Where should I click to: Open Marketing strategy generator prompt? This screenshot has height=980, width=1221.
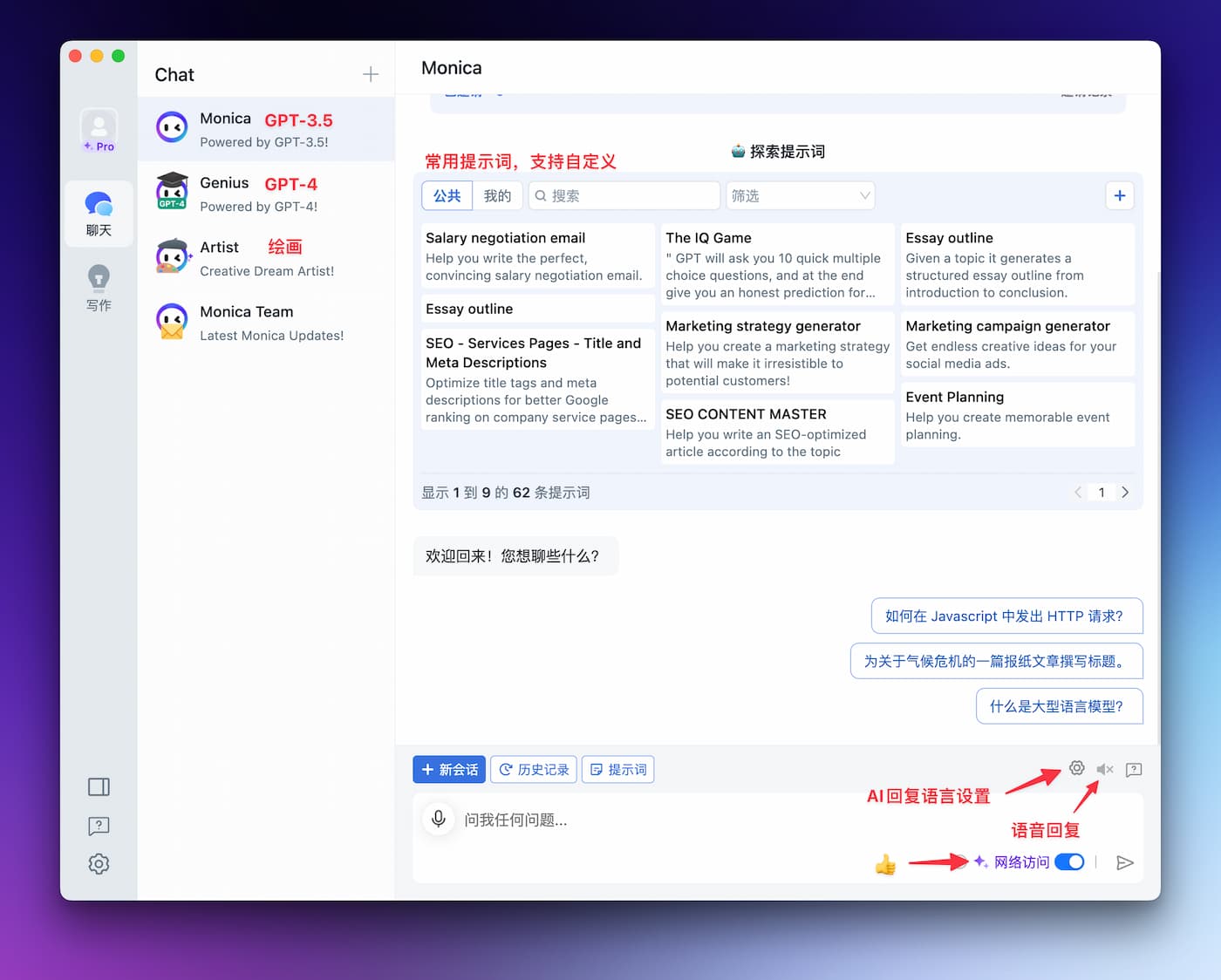click(777, 352)
